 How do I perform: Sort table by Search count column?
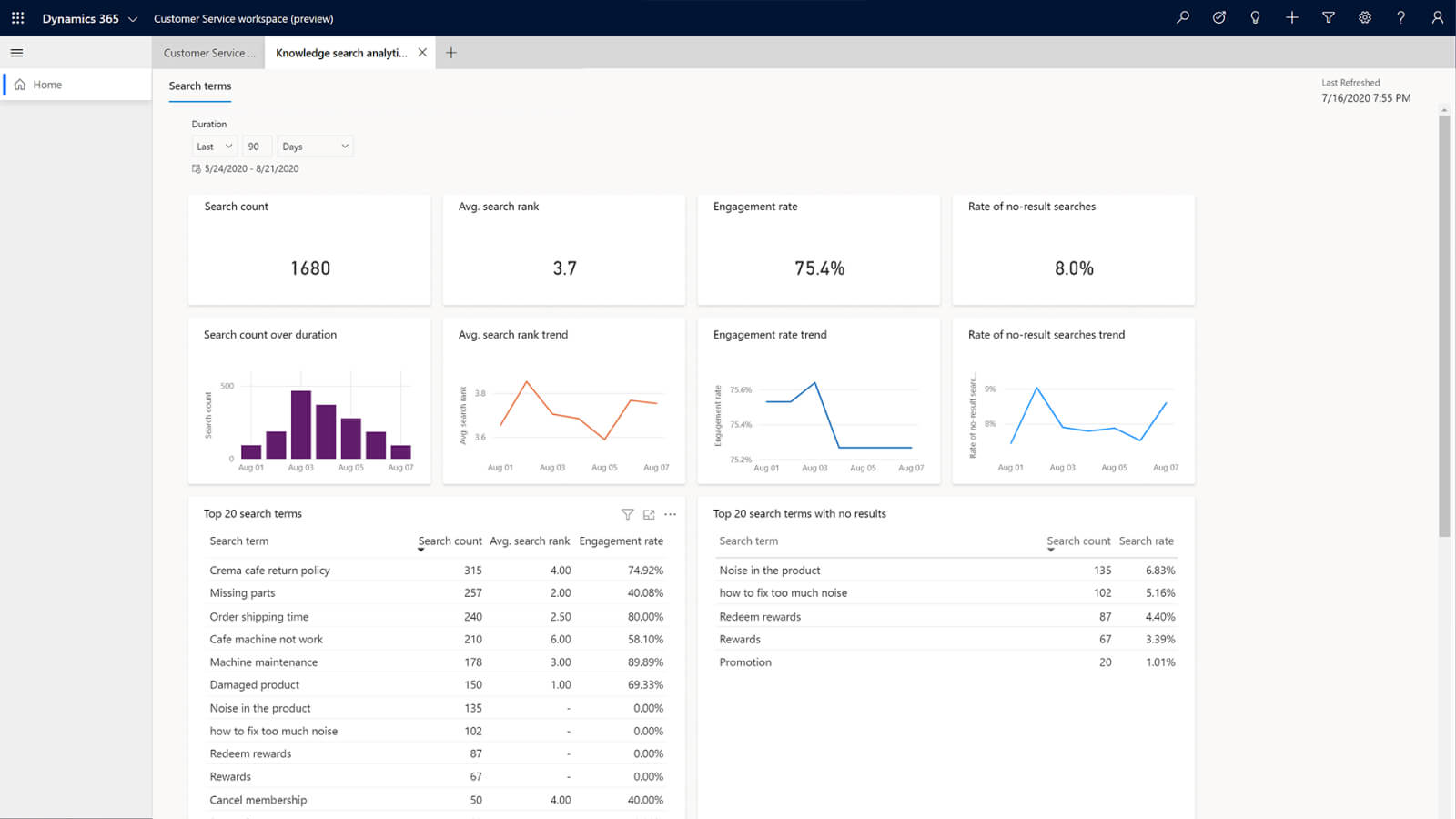(x=450, y=541)
